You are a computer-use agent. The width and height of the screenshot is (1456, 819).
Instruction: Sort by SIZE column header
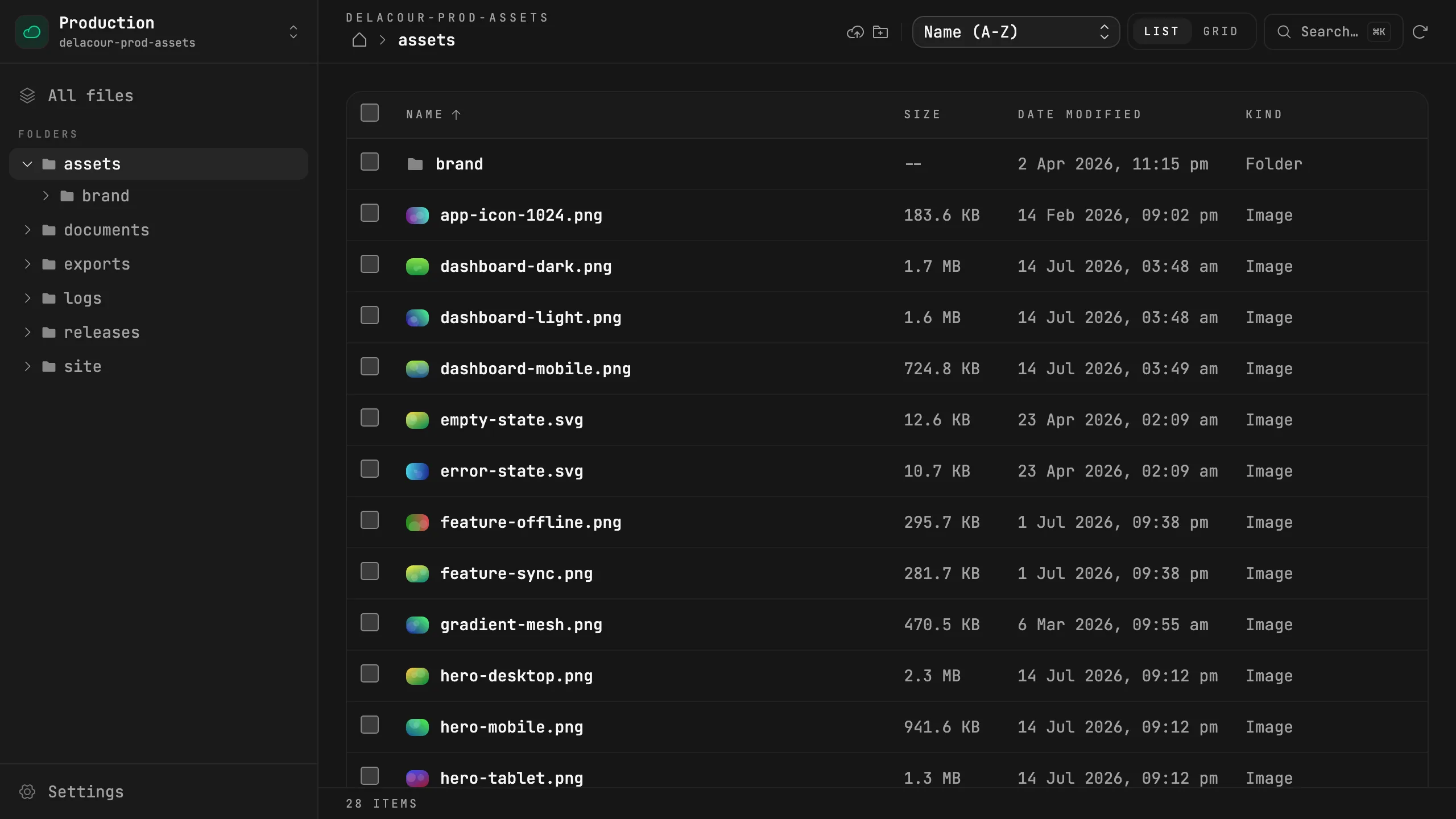pos(923,114)
